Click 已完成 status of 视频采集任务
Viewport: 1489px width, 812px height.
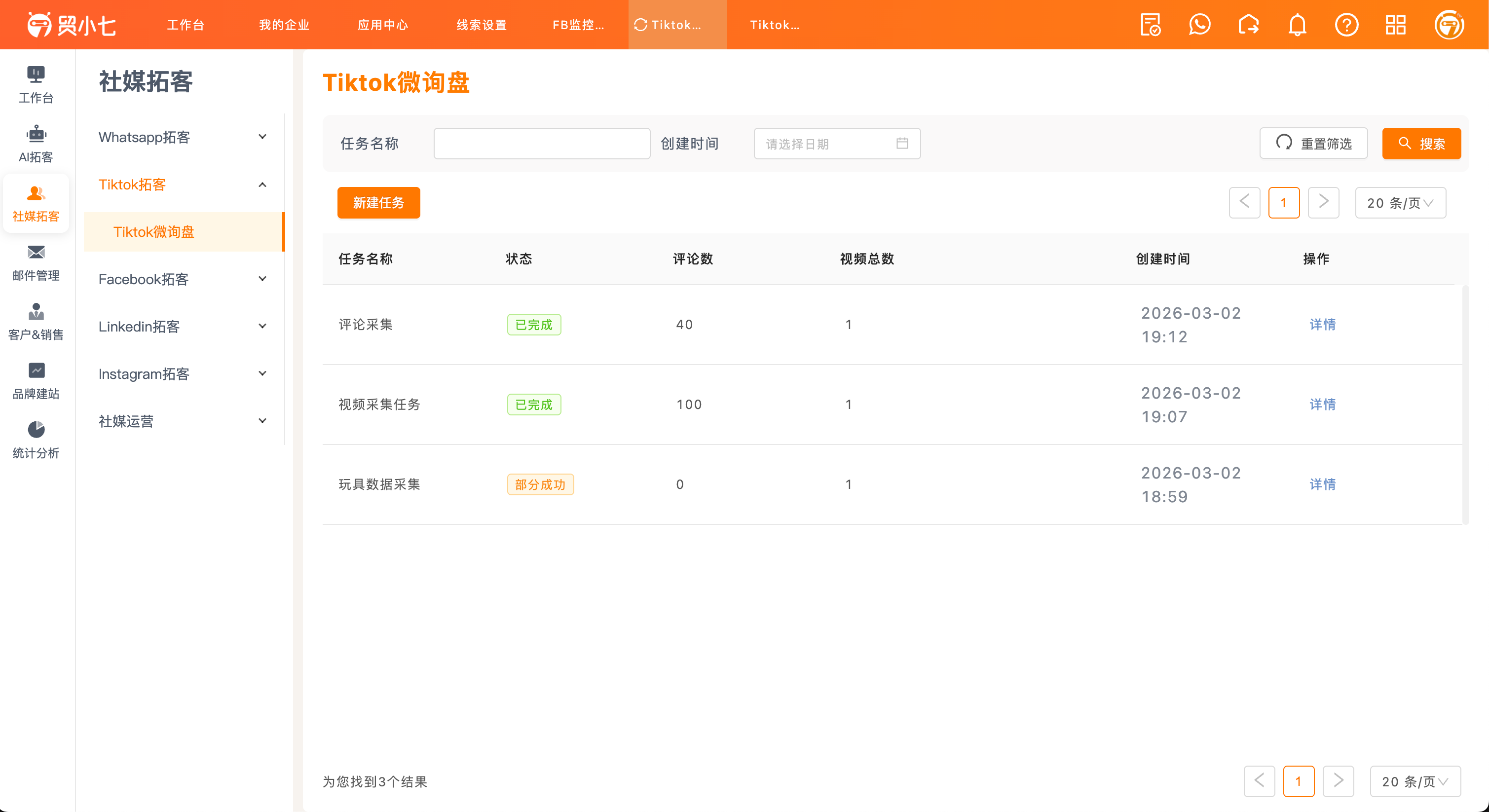[x=534, y=404]
